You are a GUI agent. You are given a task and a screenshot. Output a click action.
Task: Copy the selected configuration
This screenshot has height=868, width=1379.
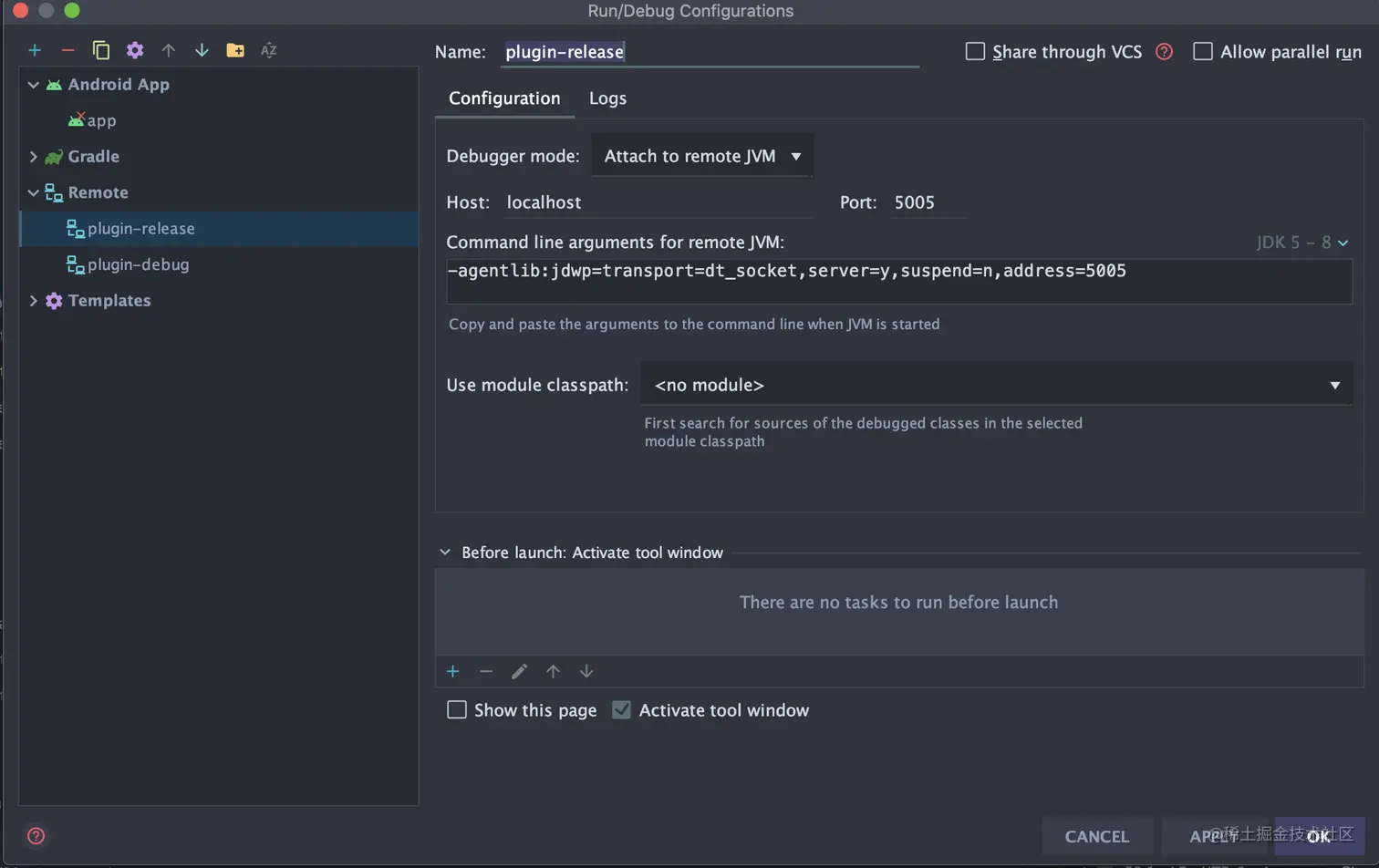[x=101, y=50]
